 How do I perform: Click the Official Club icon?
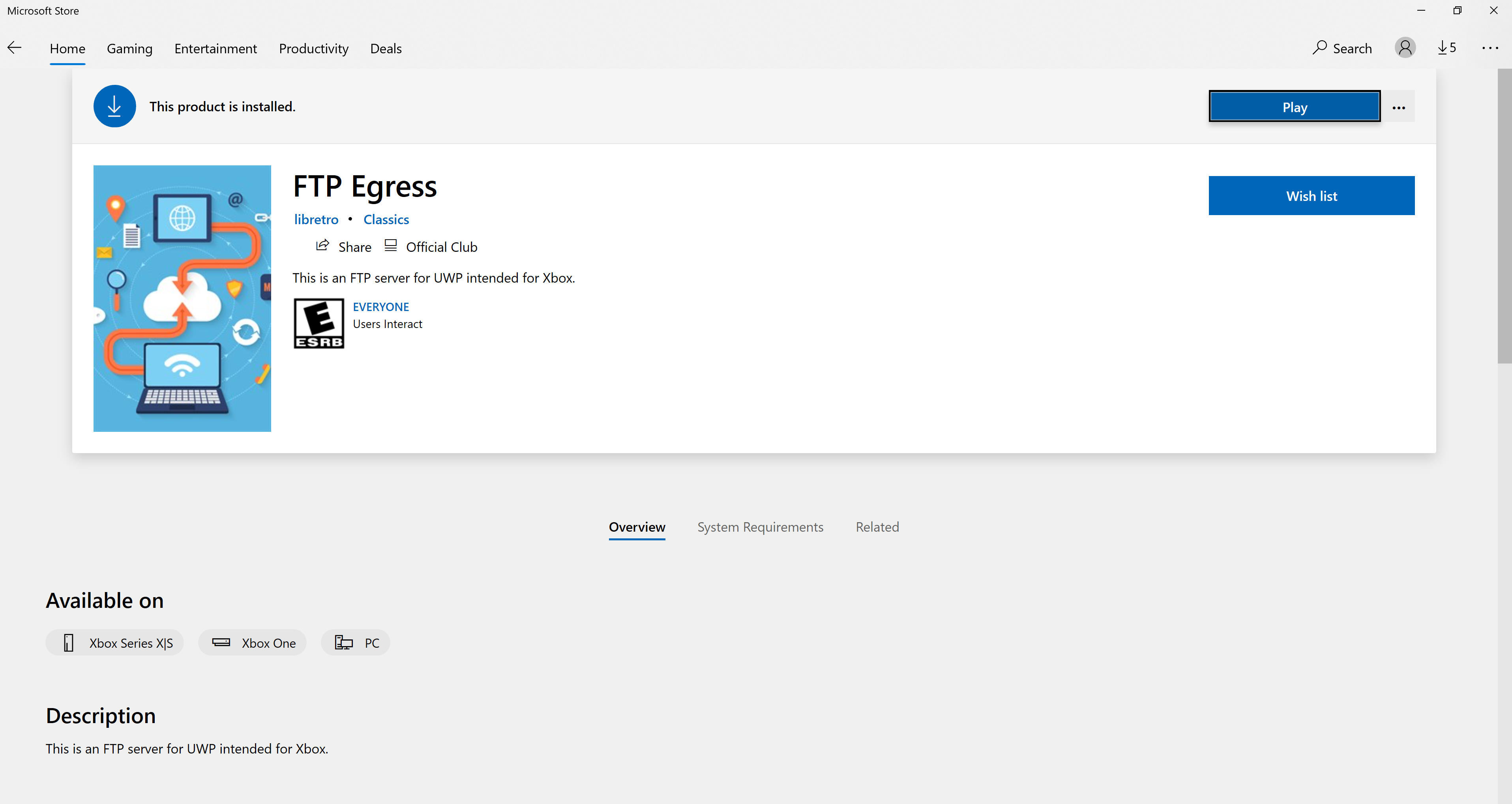[390, 246]
